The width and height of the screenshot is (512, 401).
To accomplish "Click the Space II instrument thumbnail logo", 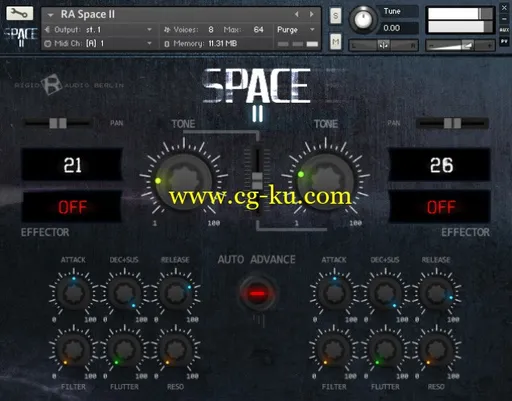I will click(20, 36).
